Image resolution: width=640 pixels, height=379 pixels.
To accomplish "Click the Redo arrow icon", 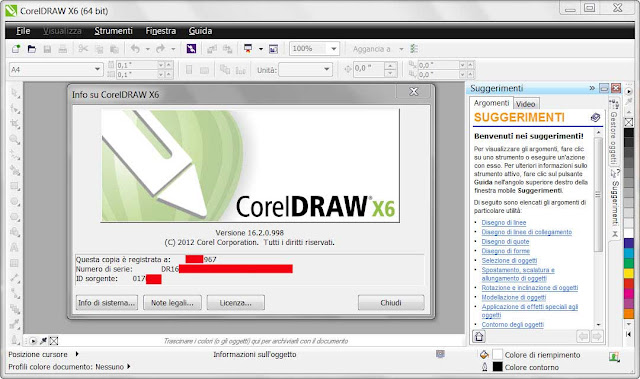I will click(160, 49).
